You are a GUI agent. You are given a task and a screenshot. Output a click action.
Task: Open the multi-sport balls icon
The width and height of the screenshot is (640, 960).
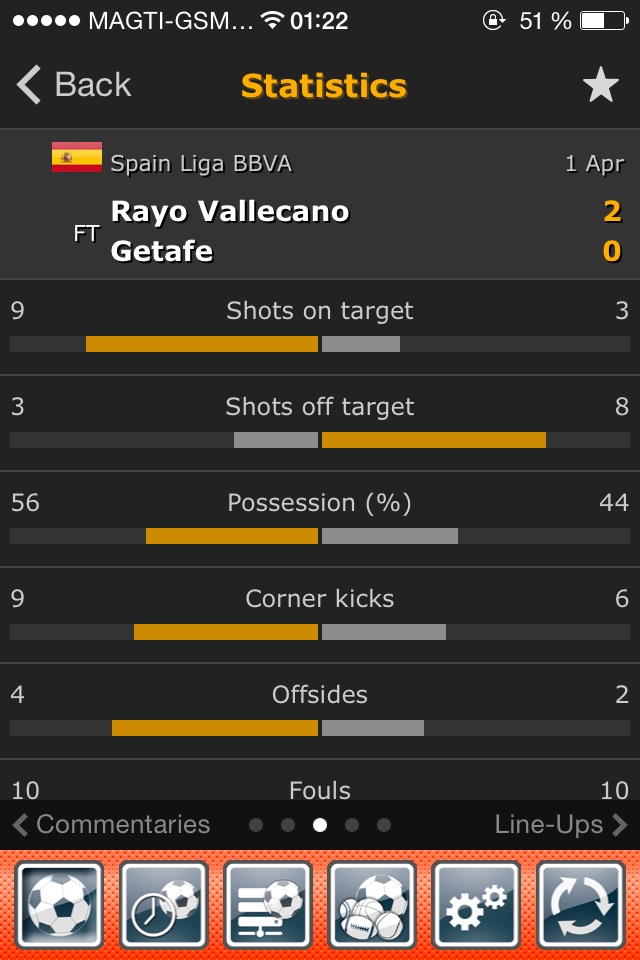click(372, 906)
